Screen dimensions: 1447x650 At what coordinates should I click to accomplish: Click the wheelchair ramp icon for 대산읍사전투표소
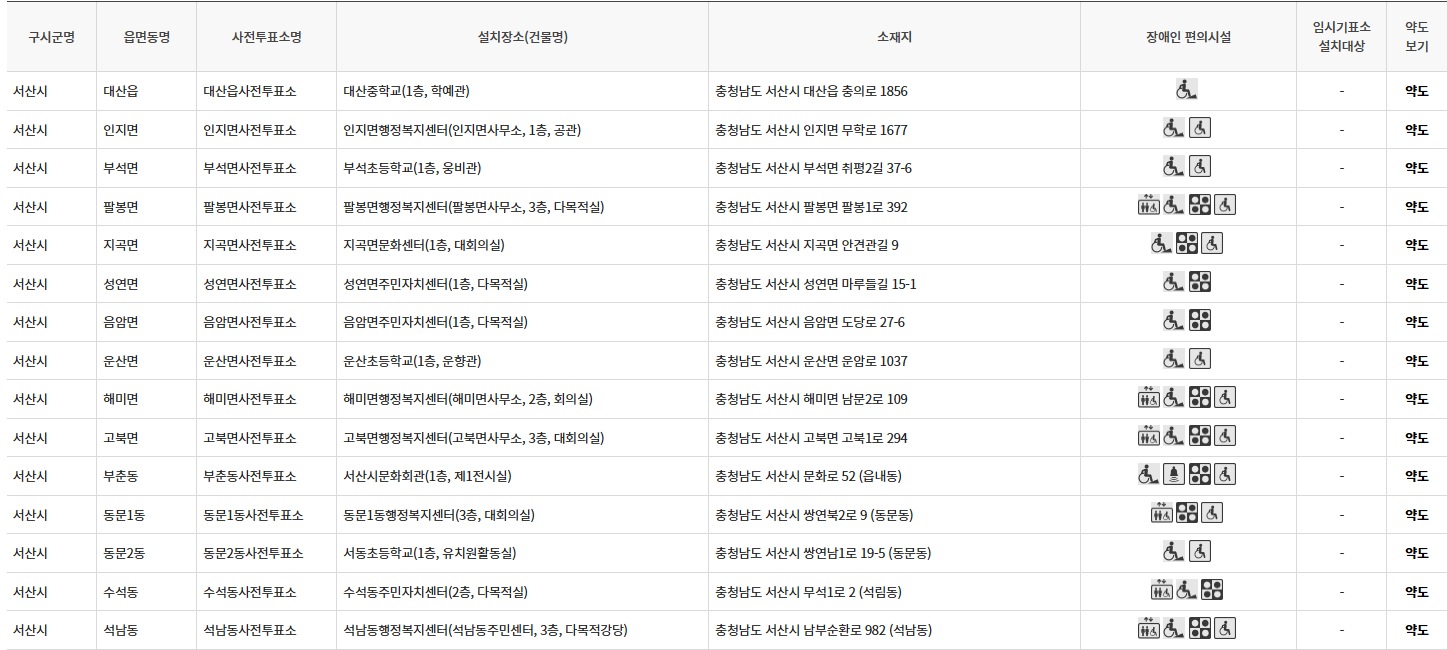1187,89
